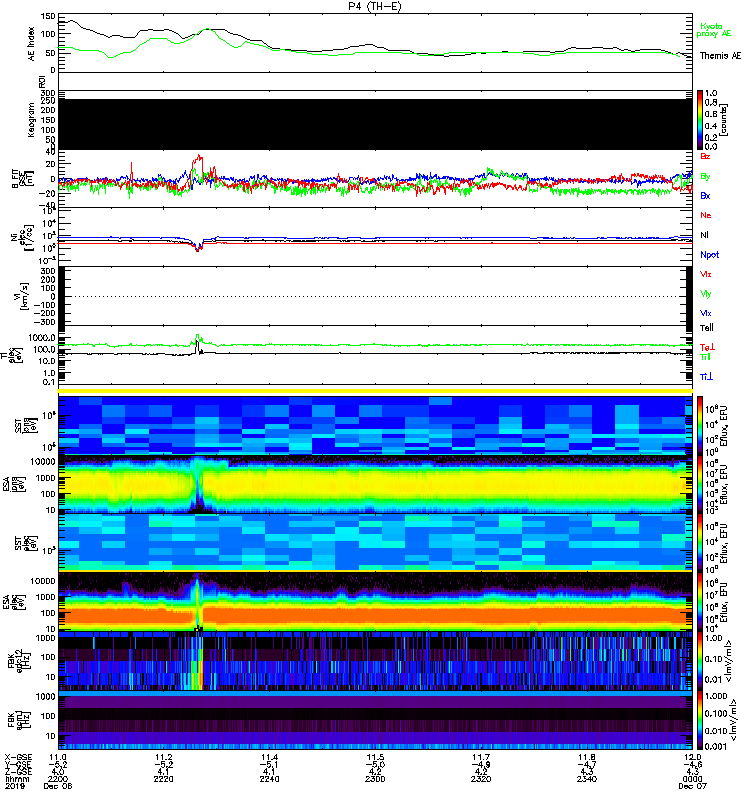750x800 pixels.
Task: Click the plot title P4 (TH-E)
Action: click(375, 6)
